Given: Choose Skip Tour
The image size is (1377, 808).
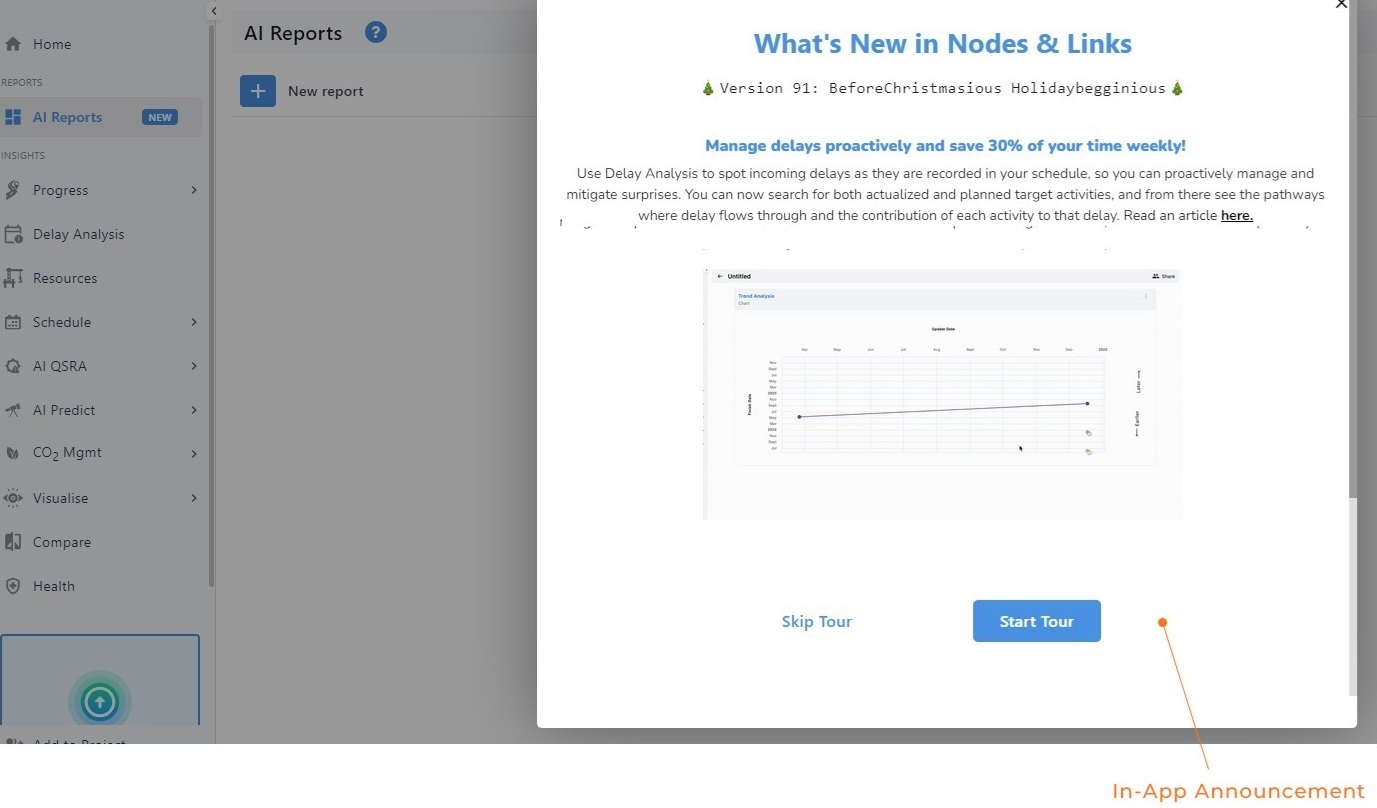Looking at the screenshot, I should point(816,621).
